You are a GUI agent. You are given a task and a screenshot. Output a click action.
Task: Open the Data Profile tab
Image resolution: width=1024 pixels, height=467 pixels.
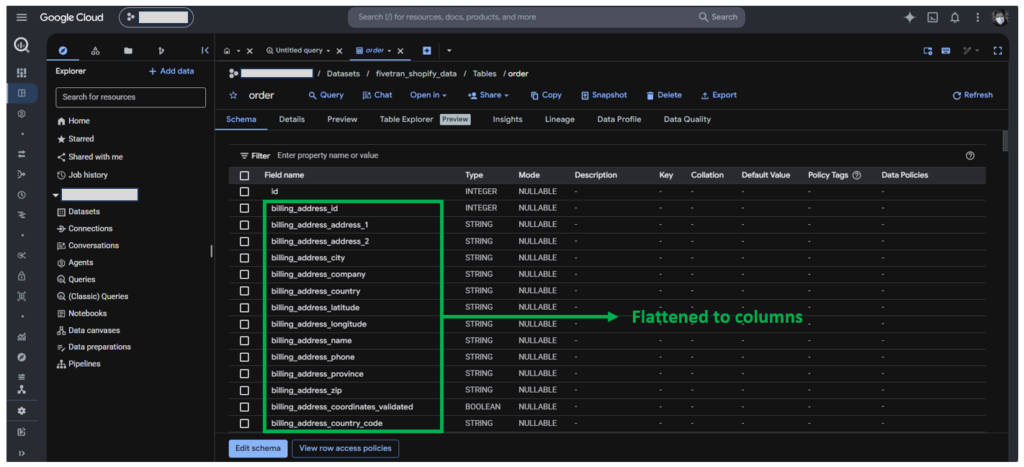(x=619, y=120)
